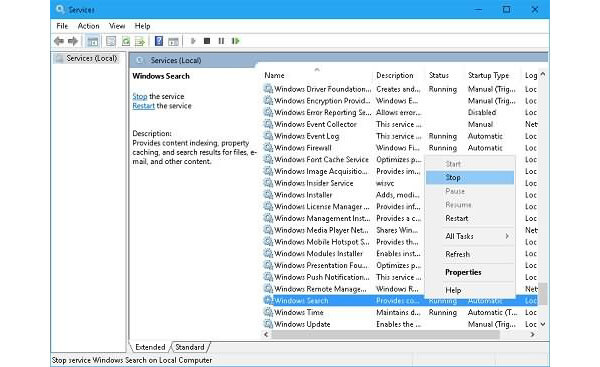The height and width of the screenshot is (367, 600).
Task: Select Windows Image Acquisition service
Action: [x=321, y=171]
